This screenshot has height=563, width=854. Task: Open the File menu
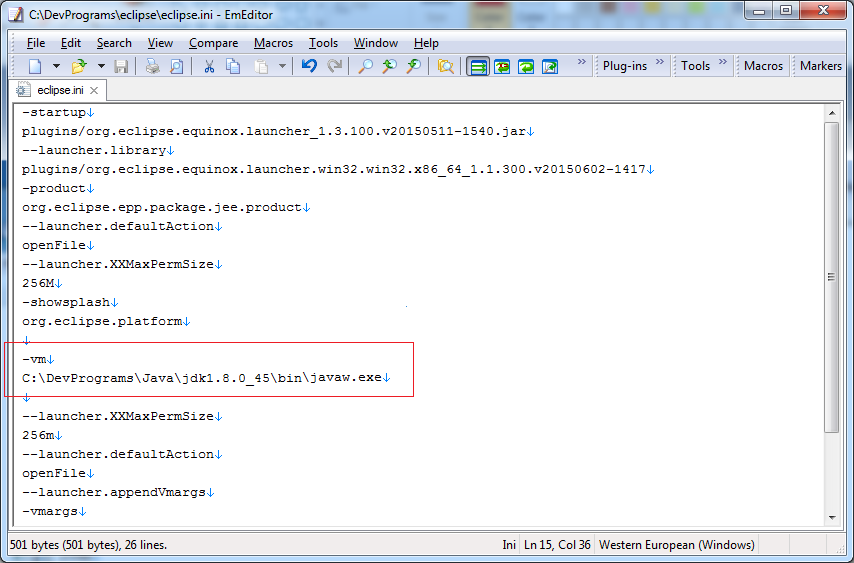tap(36, 43)
